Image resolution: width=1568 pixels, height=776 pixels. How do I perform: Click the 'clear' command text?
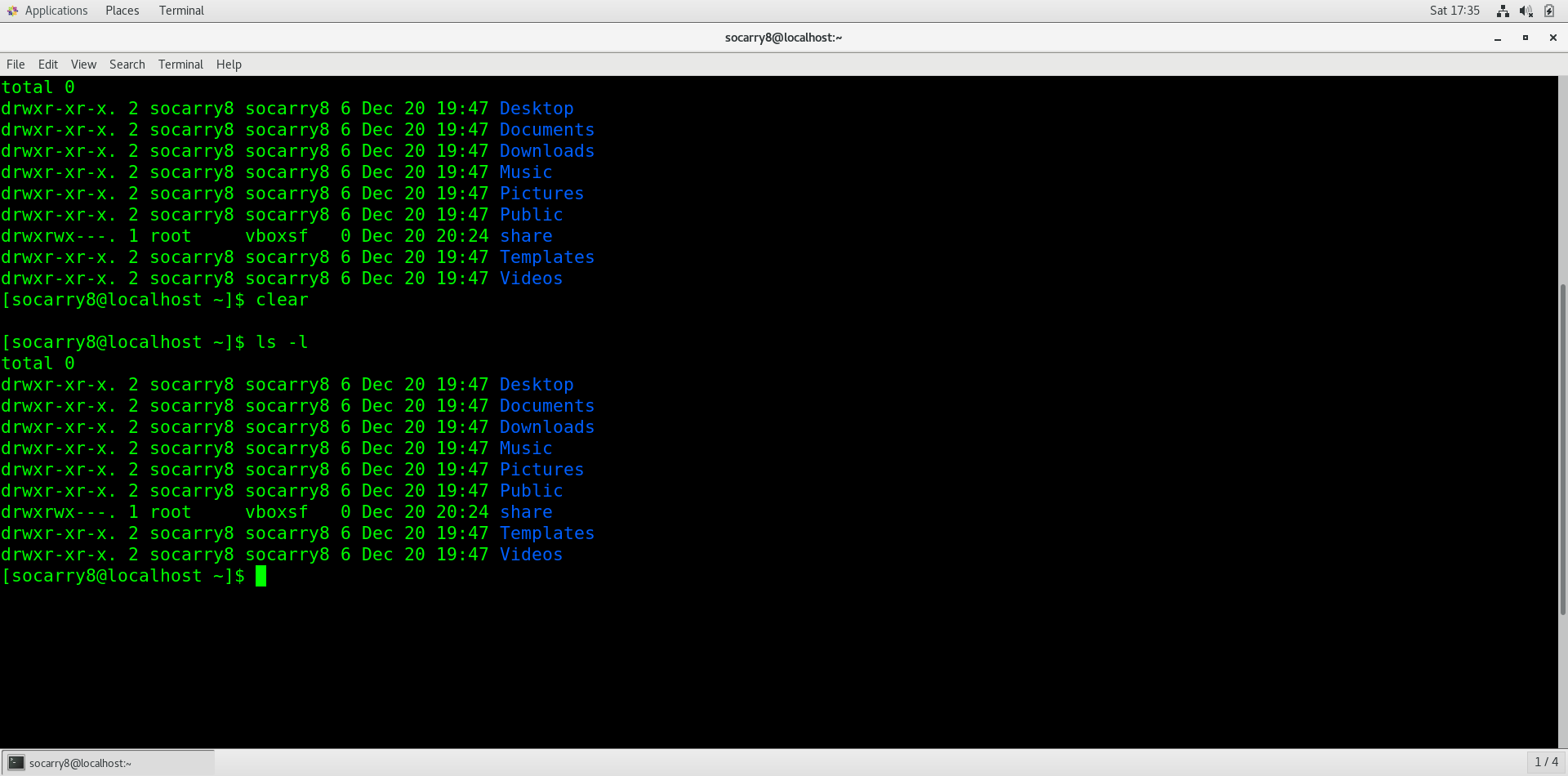(x=282, y=300)
